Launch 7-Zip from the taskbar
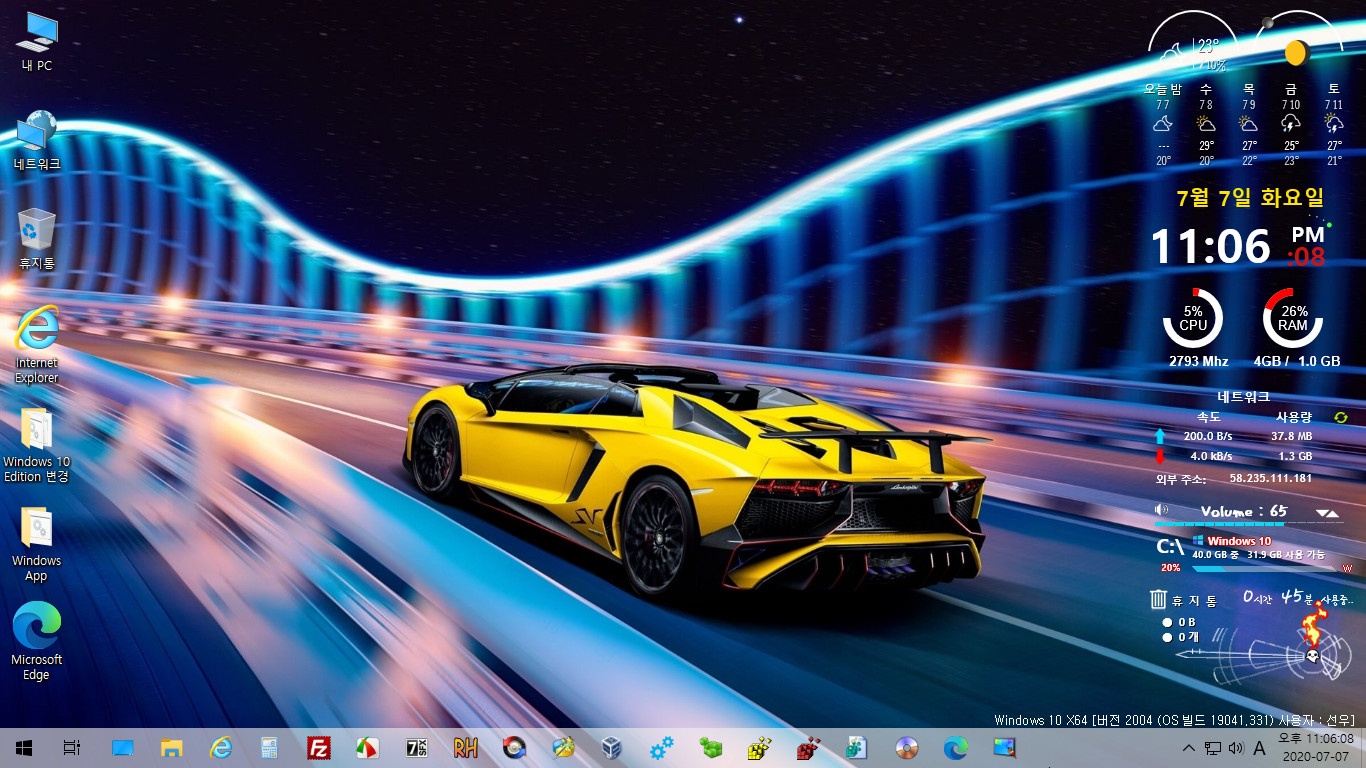Viewport: 1366px width, 768px height. (417, 747)
